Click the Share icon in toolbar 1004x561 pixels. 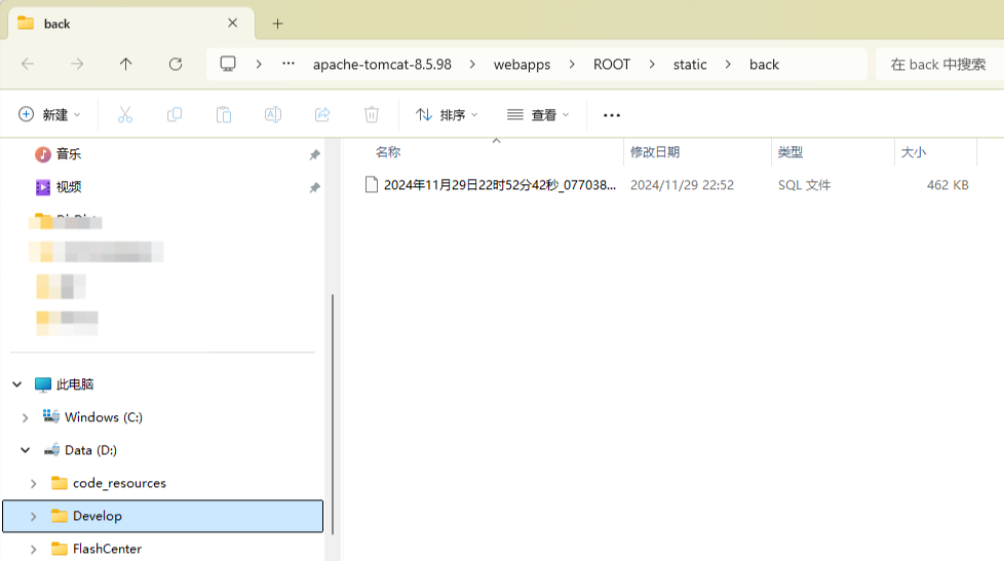click(322, 115)
